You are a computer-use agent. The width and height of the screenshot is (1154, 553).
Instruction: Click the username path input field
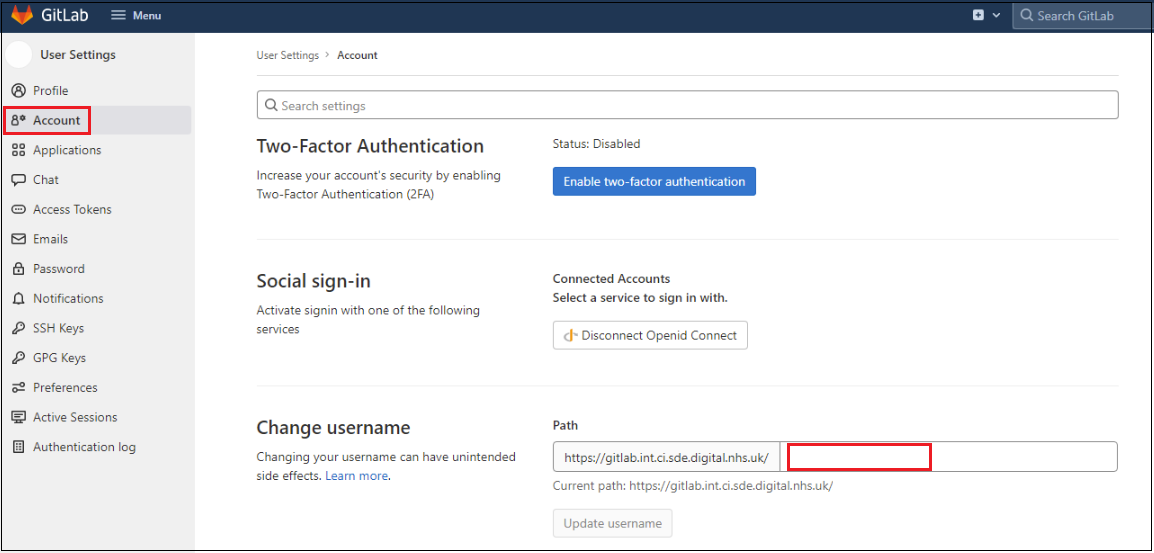949,457
